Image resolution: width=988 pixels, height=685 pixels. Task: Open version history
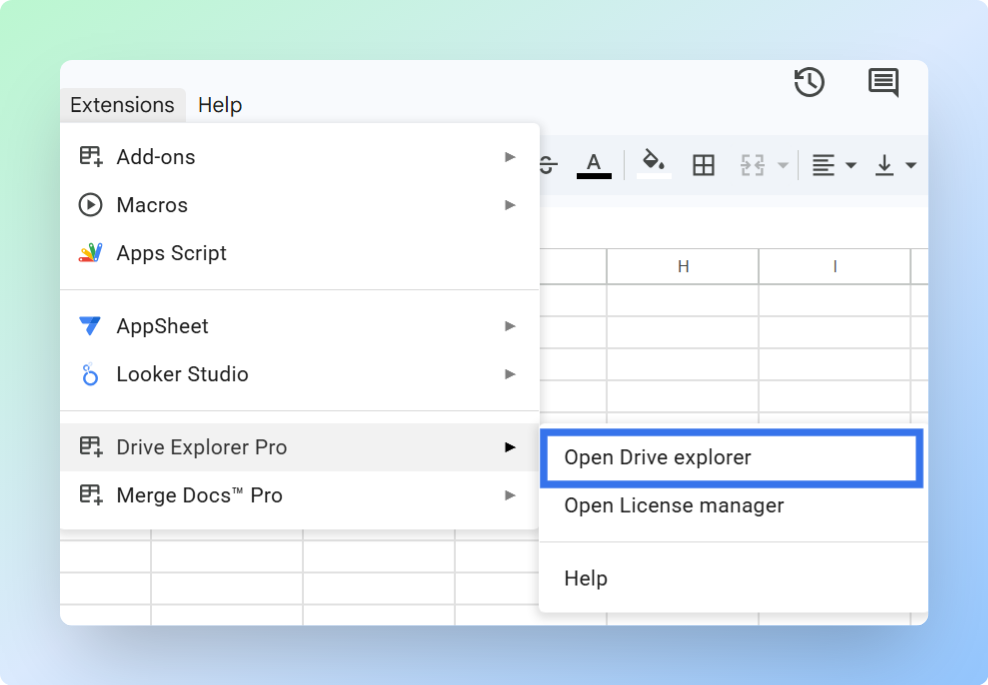point(809,83)
